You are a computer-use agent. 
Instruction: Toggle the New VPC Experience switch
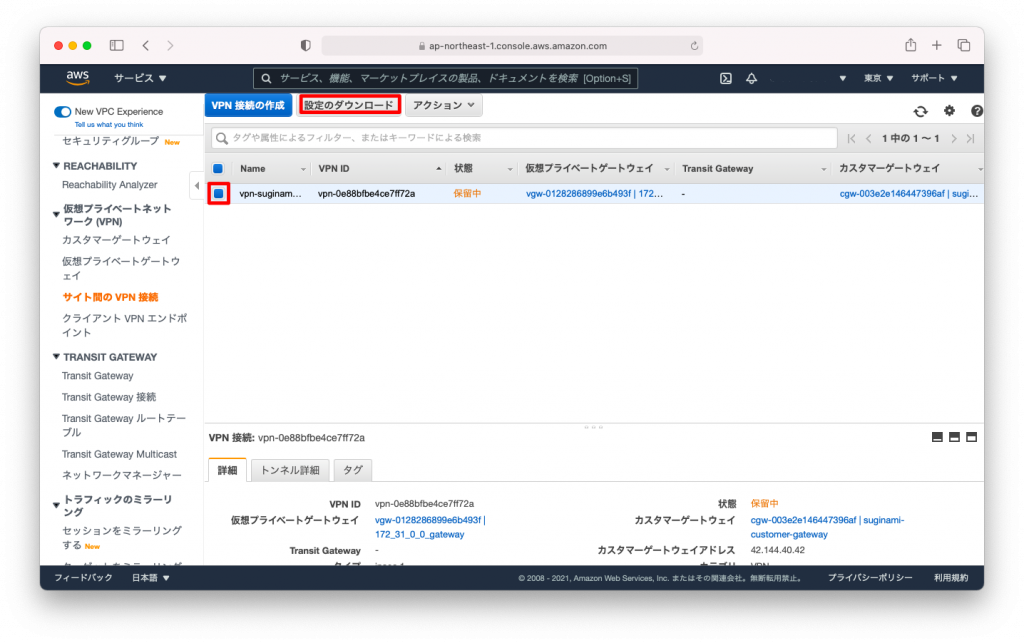click(x=62, y=112)
